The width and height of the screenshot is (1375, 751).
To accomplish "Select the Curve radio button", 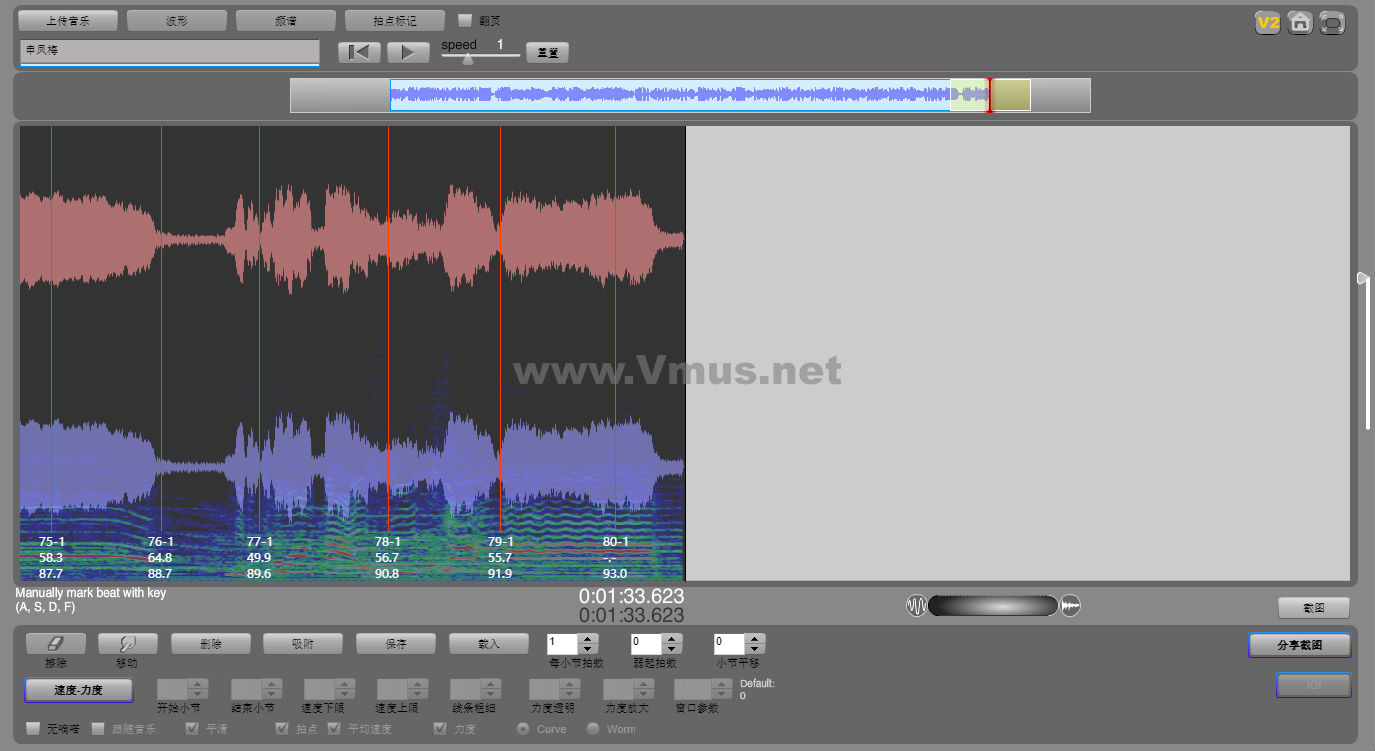I will point(523,729).
